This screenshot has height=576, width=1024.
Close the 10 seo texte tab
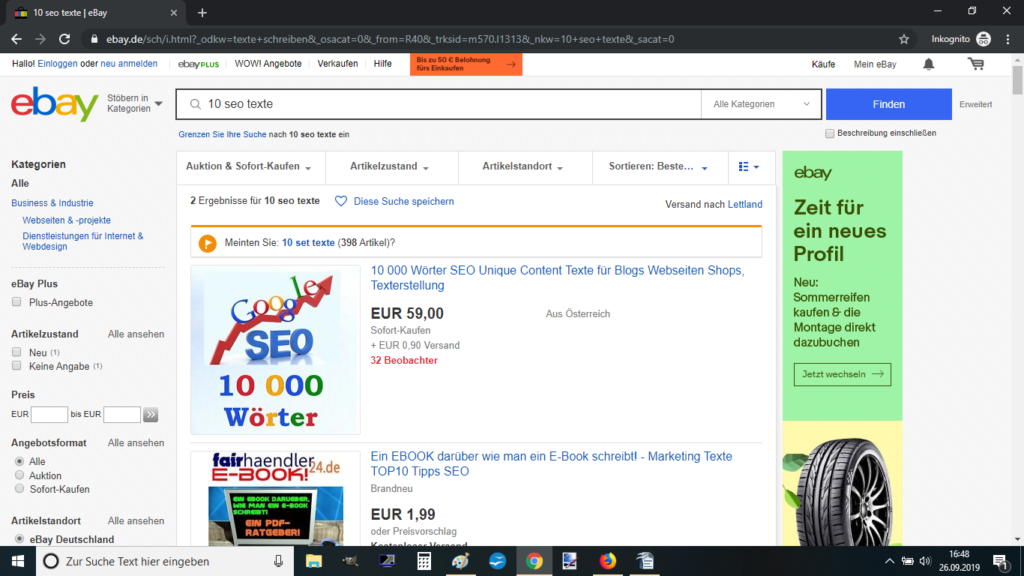tap(174, 12)
